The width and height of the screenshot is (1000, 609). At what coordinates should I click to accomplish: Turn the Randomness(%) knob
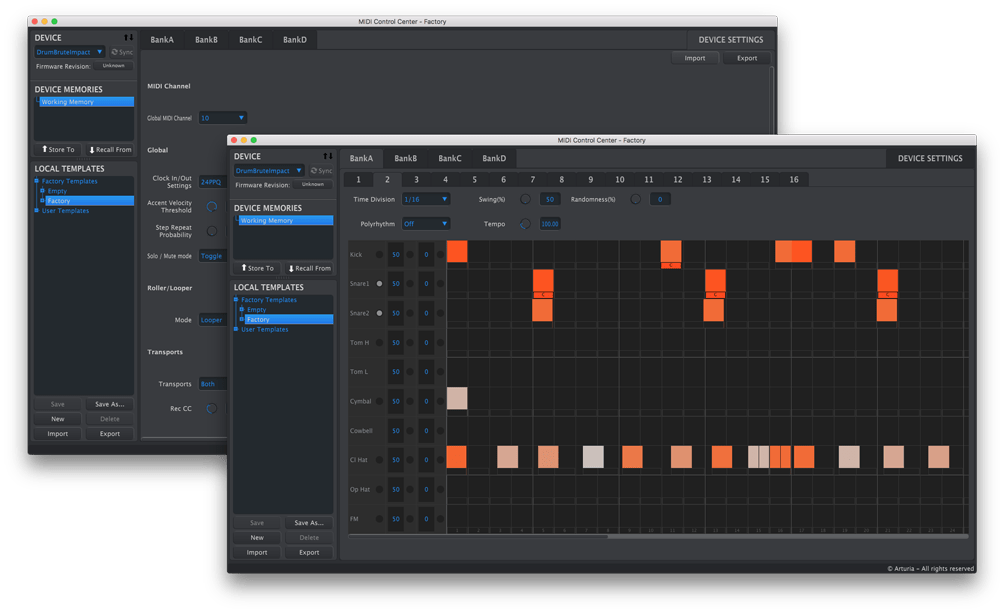(x=635, y=200)
